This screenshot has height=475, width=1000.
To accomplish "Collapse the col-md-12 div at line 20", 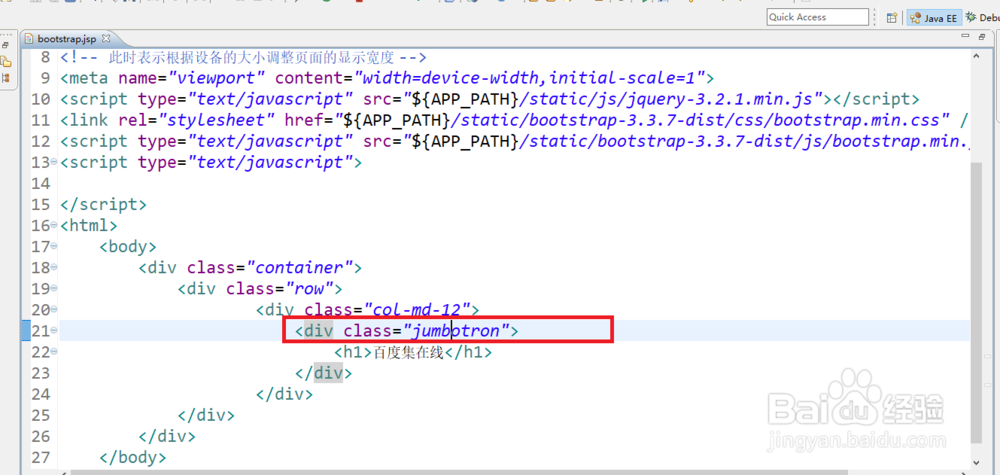I will 54,310.
